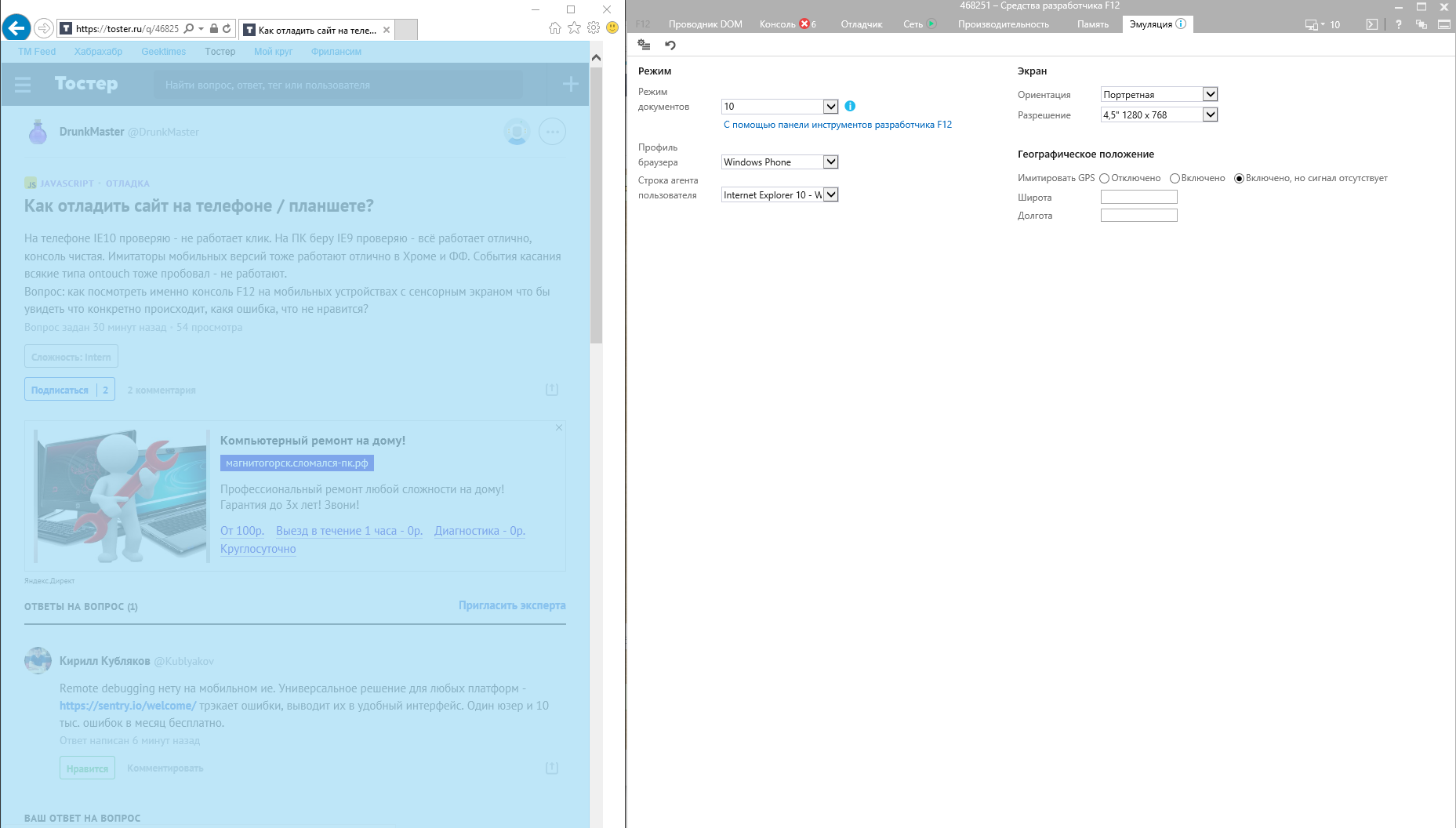Refresh the page with the reload icon
Screen dimensions: 1456x828
click(x=227, y=28)
